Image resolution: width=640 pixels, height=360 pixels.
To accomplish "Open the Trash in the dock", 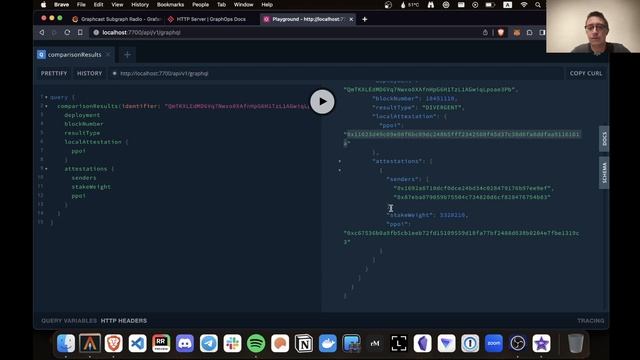I will point(576,343).
